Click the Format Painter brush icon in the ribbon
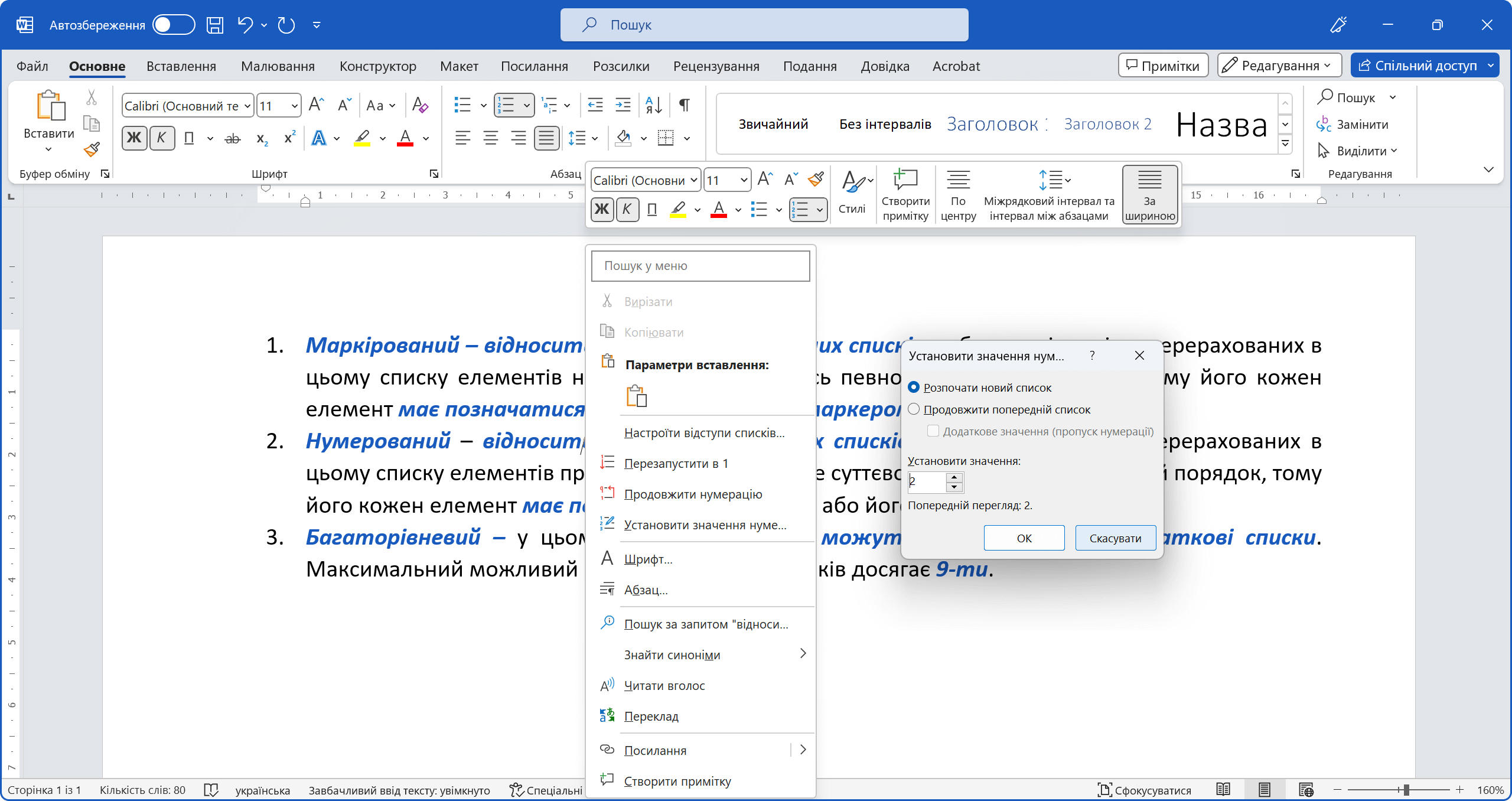The height and width of the screenshot is (801, 1512). pyautogui.click(x=92, y=149)
